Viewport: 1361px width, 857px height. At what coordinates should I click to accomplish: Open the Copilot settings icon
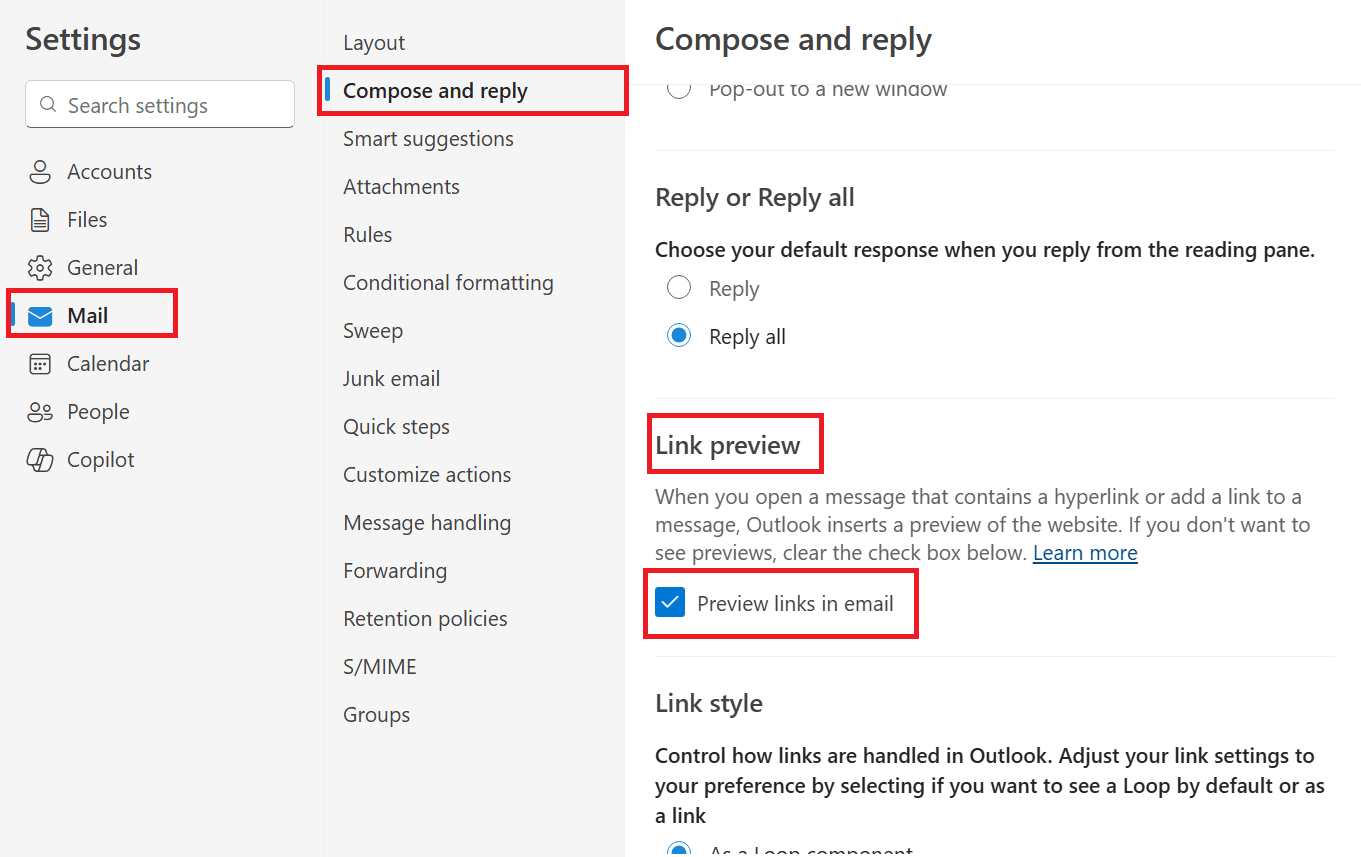40,459
